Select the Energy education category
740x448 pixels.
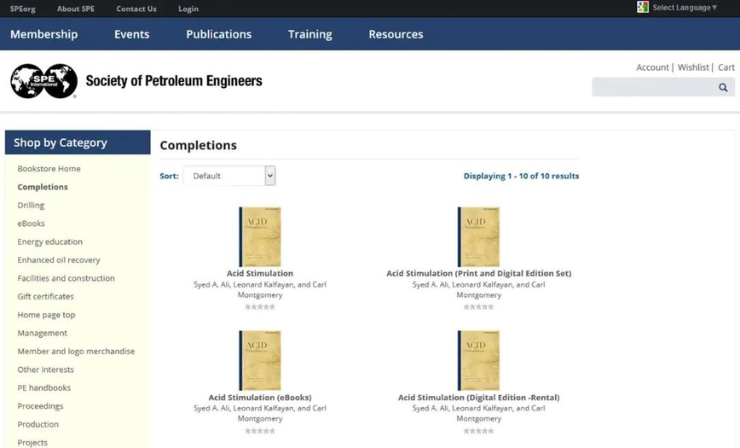click(50, 242)
